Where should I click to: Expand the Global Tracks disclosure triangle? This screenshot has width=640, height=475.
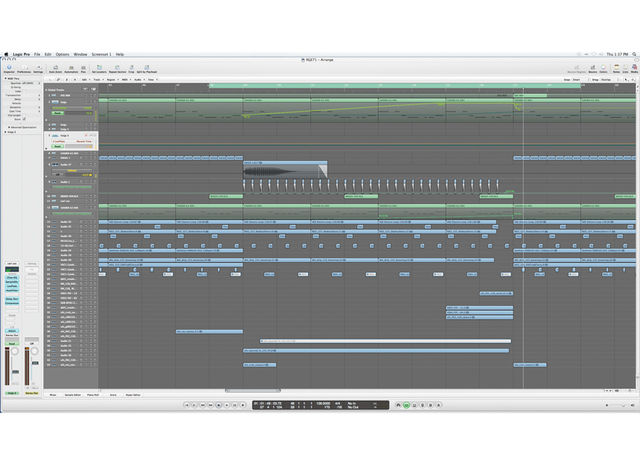click(x=46, y=89)
